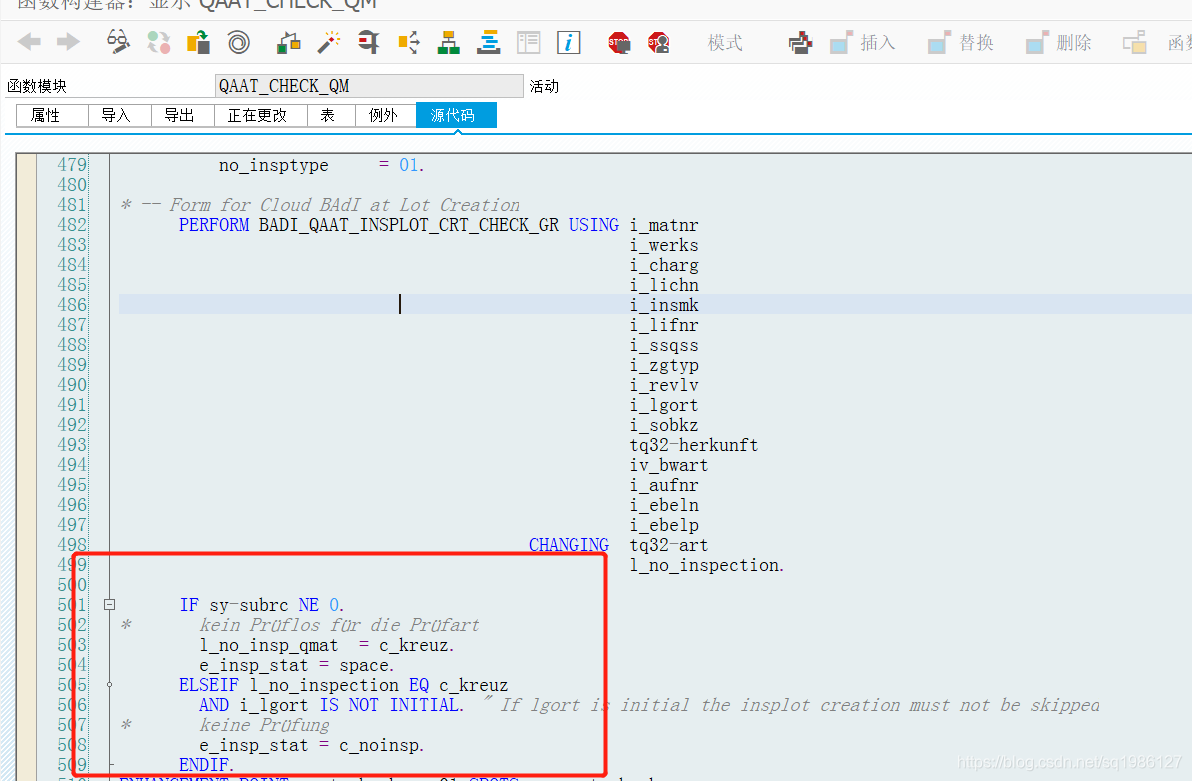
Task: Click the PERFORM keyword on line 482
Action: 214,225
